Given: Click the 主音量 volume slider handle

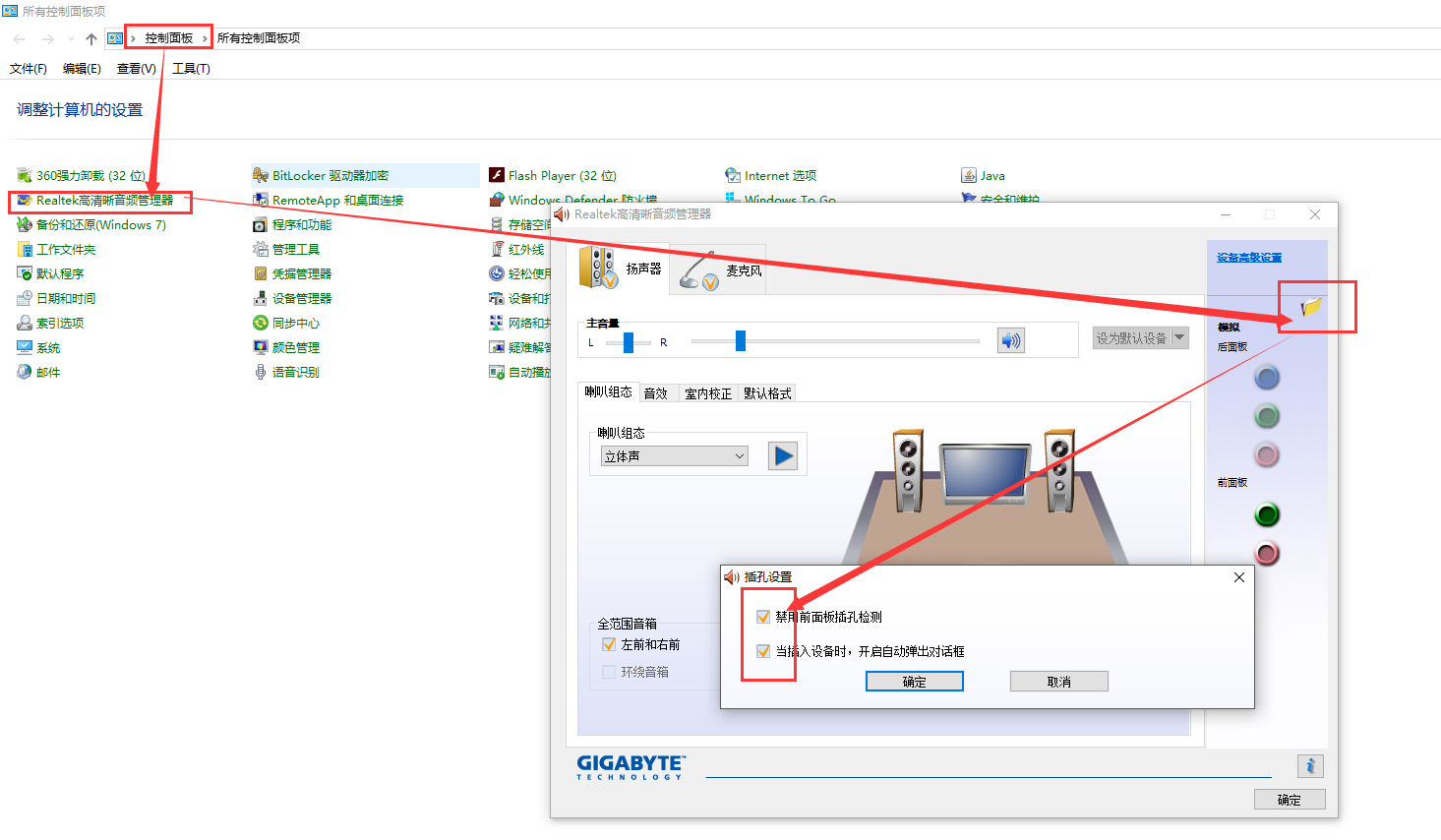Looking at the screenshot, I should click(x=741, y=340).
